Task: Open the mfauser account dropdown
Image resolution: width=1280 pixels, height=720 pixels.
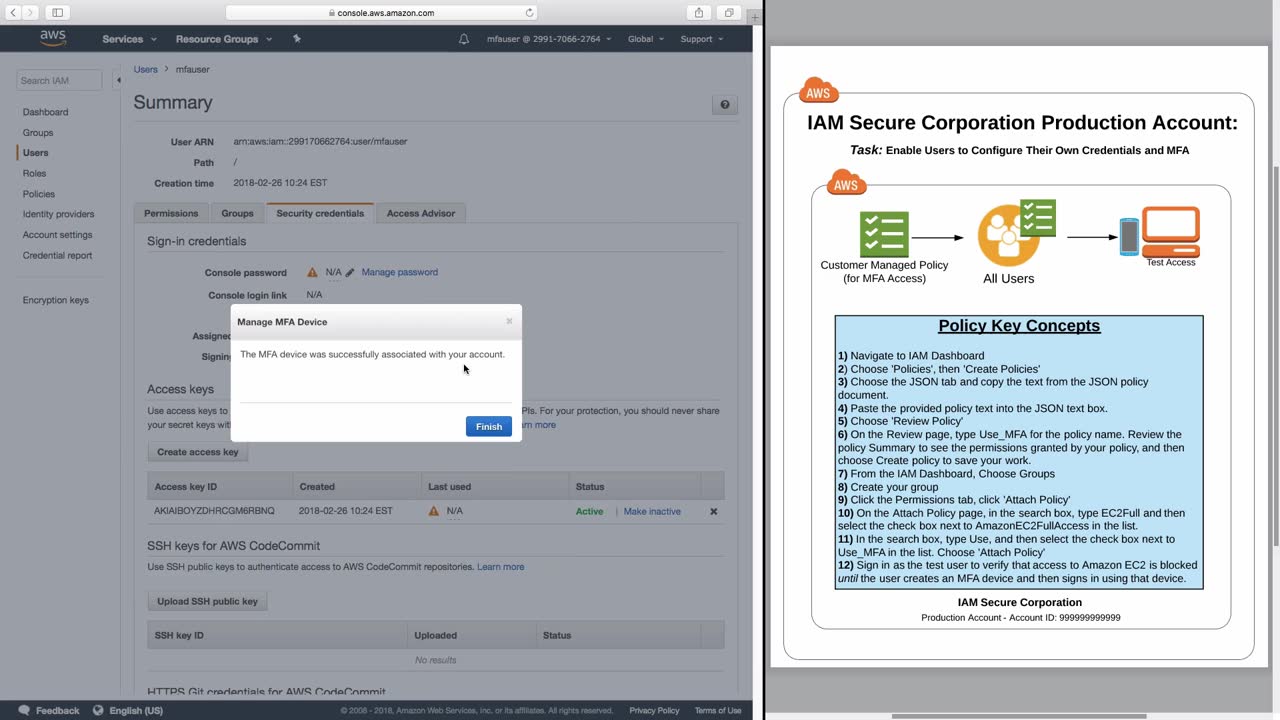Action: (x=549, y=39)
